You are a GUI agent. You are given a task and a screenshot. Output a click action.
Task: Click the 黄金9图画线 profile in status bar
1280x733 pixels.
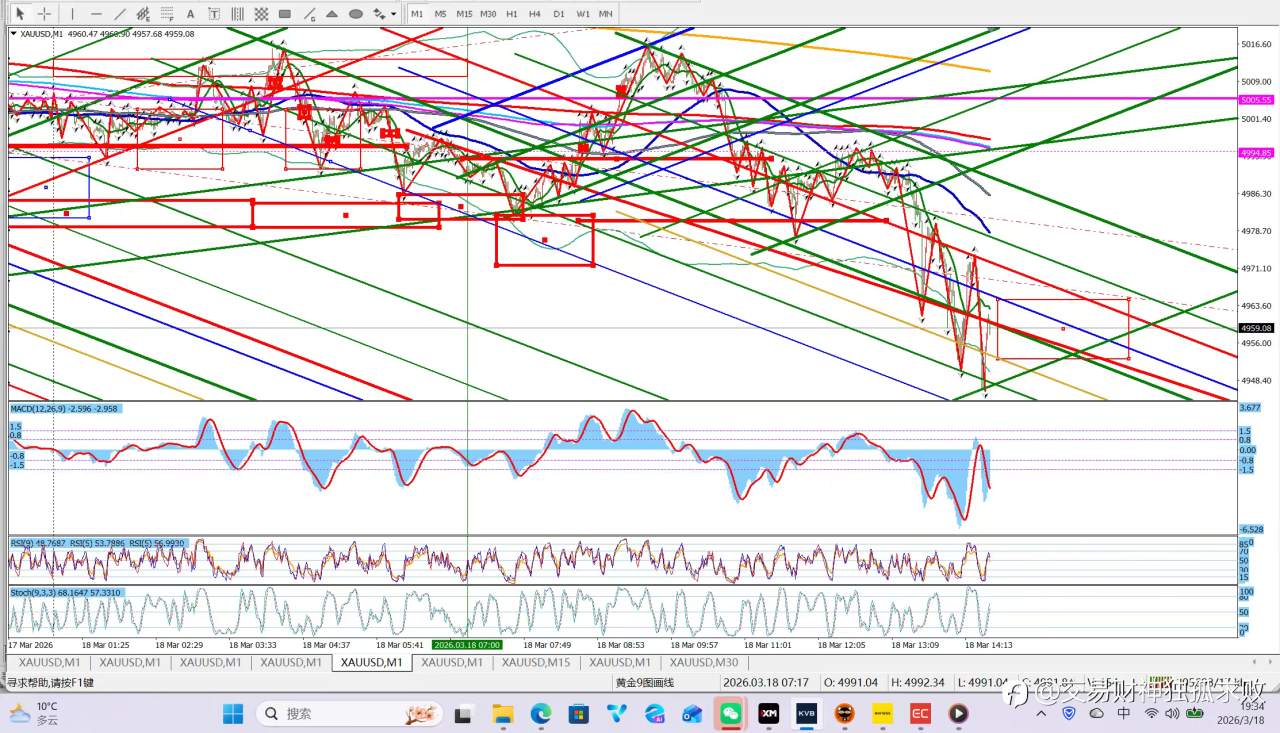(x=645, y=683)
